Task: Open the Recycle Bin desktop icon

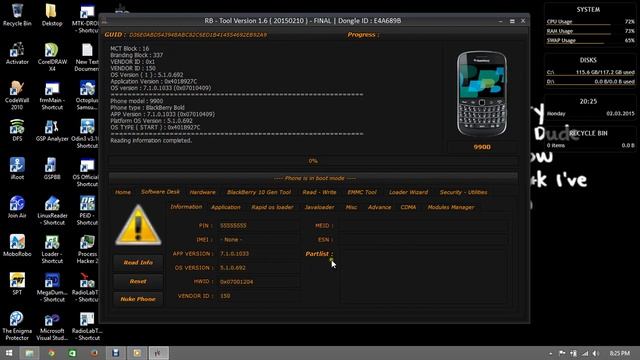Action: (17, 15)
